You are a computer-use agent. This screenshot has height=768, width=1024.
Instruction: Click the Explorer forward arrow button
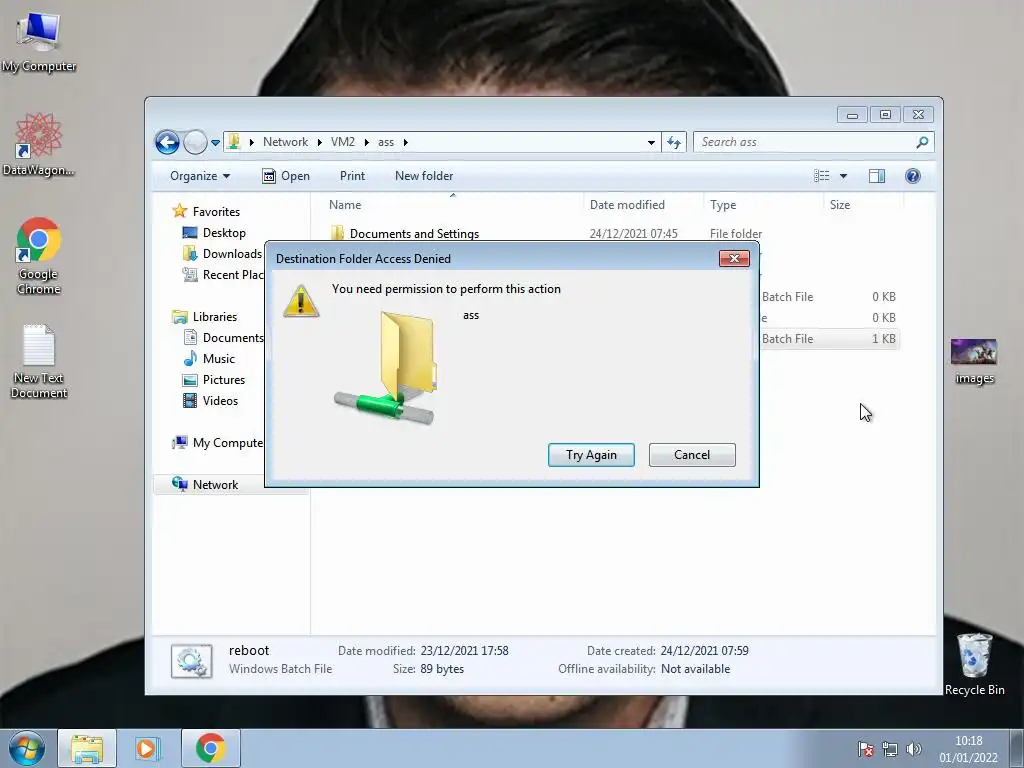pyautogui.click(x=195, y=142)
